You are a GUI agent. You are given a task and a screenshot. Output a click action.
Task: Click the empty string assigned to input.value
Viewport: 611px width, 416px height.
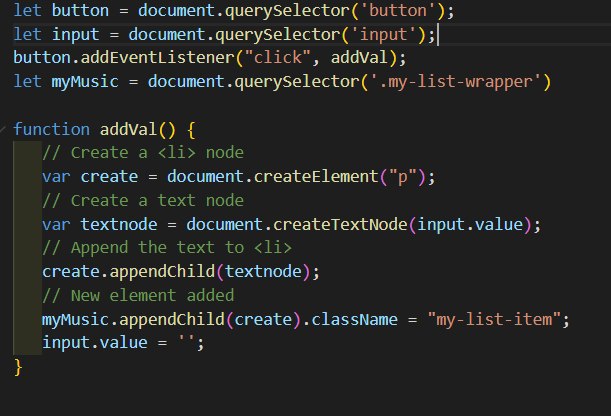point(186,343)
